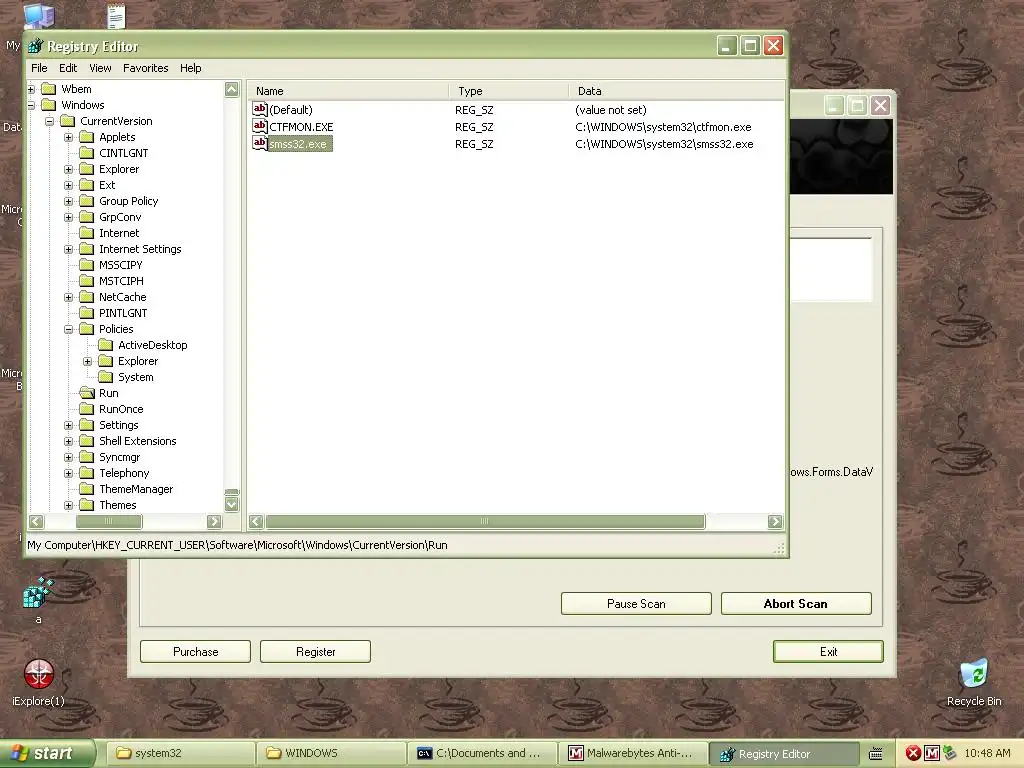This screenshot has width=1024, height=768.
Task: Click the smss32.exe data path text
Action: click(664, 144)
